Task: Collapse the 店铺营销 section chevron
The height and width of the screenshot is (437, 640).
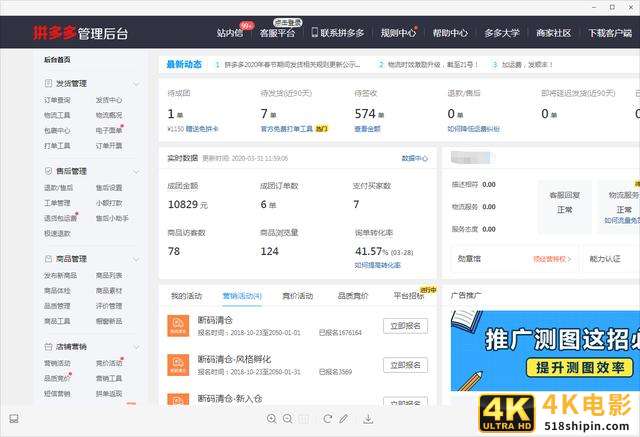Action: point(136,347)
